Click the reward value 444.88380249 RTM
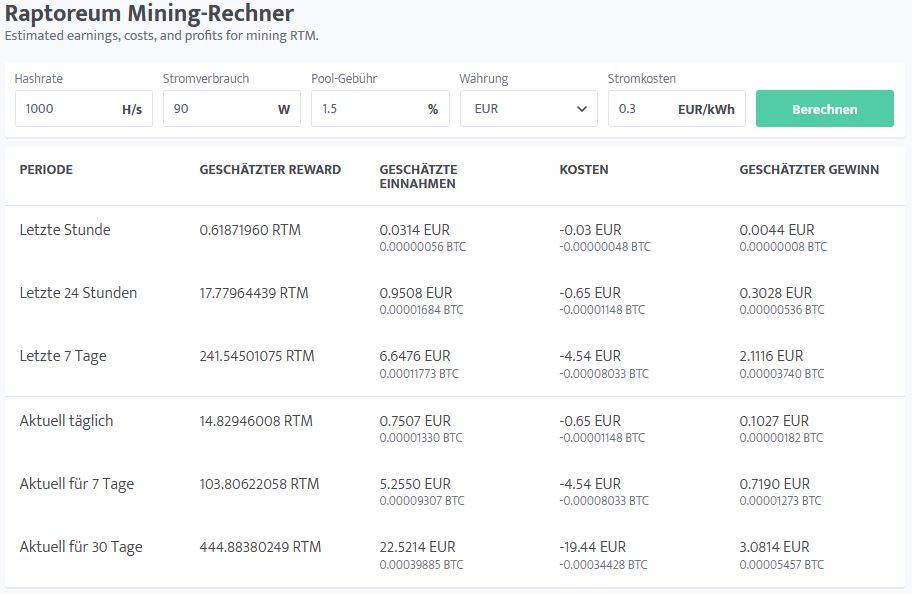This screenshot has height=594, width=912. 260,547
